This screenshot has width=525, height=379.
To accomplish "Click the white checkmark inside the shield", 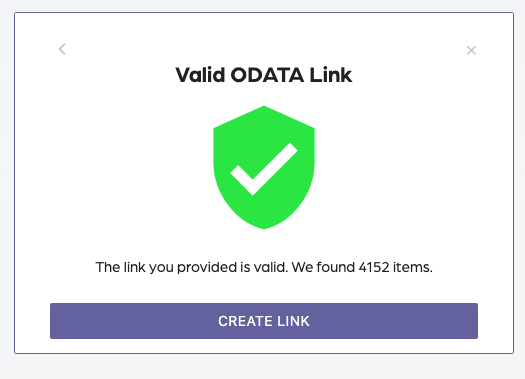I will point(264,169).
